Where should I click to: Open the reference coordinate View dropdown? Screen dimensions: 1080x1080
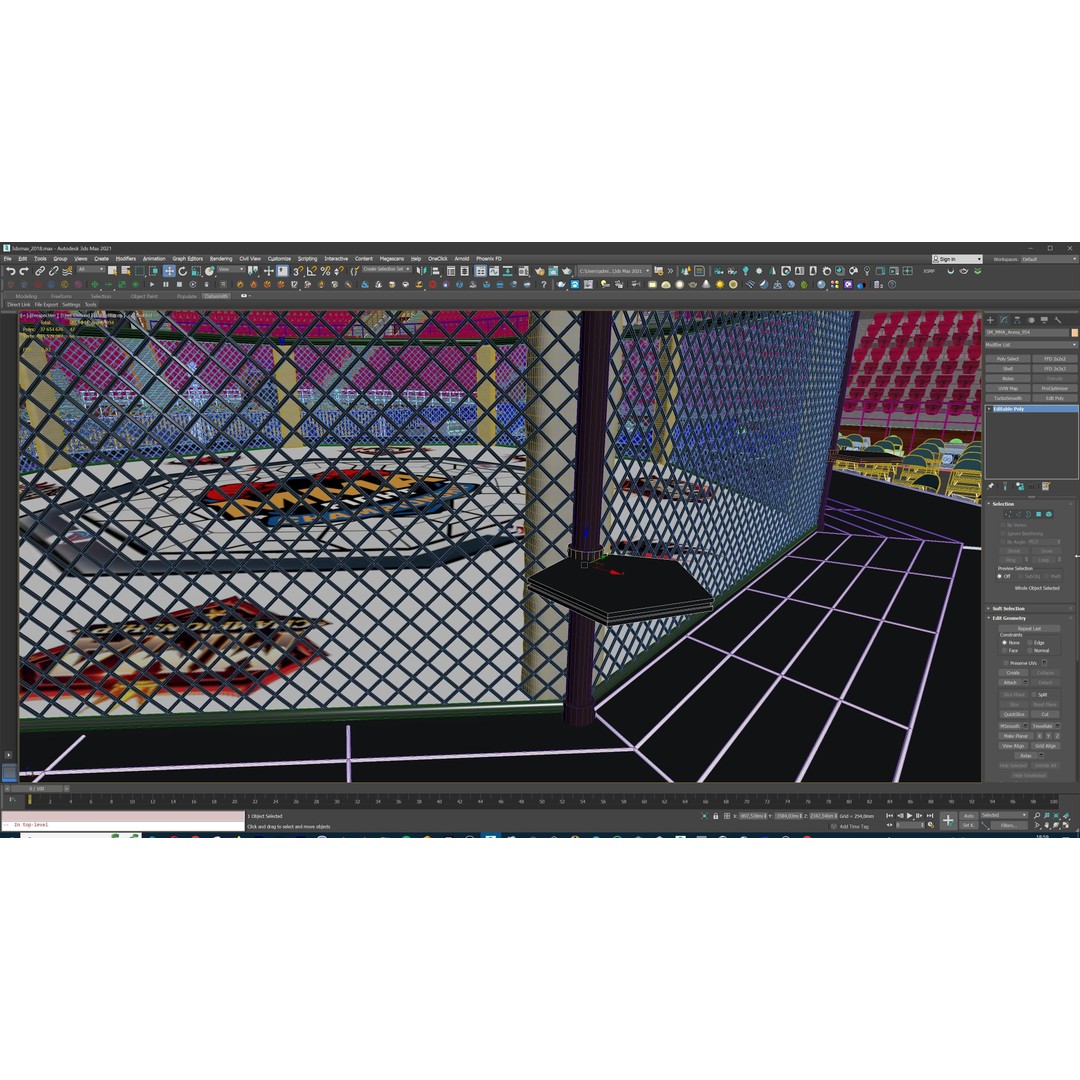[231, 269]
